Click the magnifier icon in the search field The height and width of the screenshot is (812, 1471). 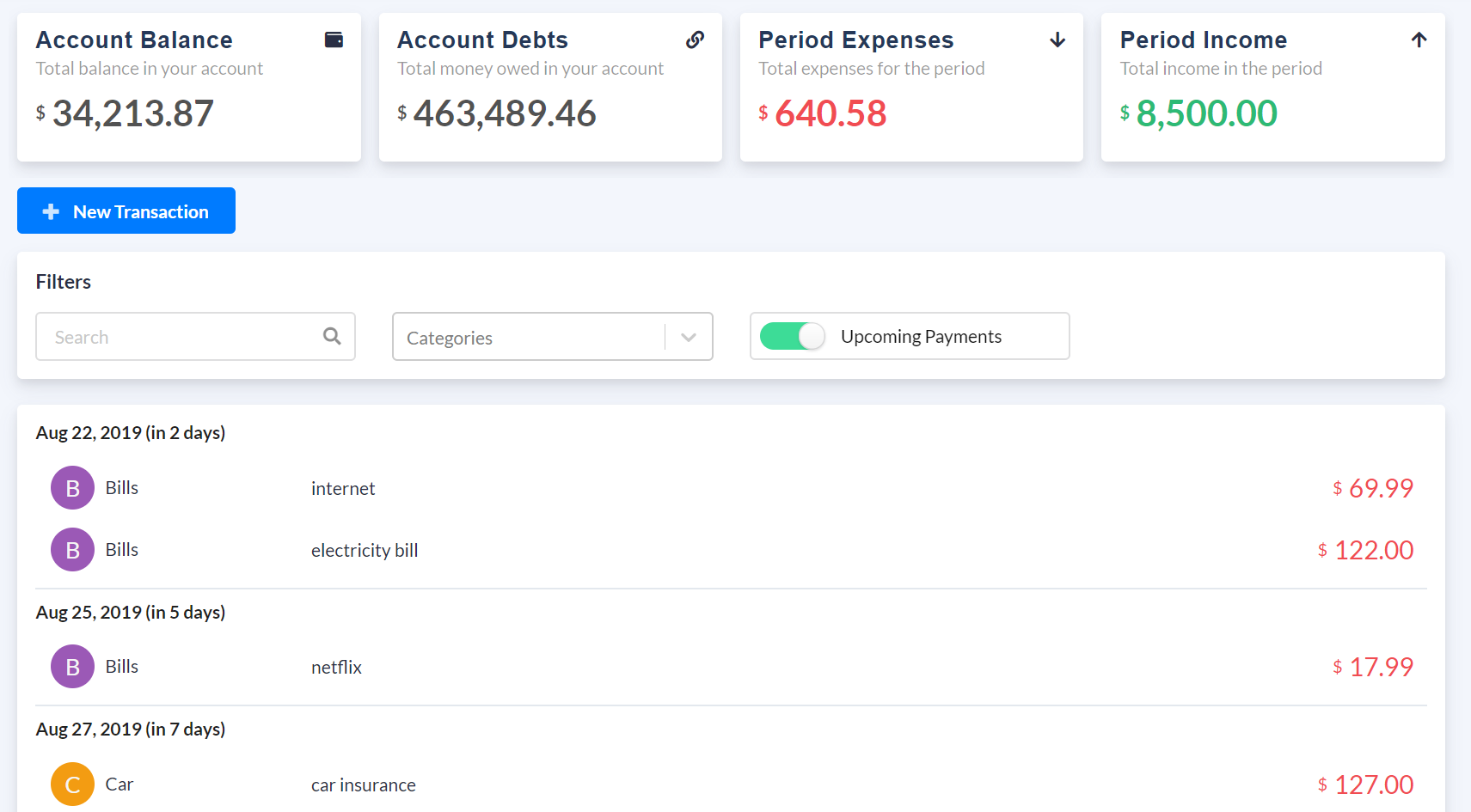[332, 336]
